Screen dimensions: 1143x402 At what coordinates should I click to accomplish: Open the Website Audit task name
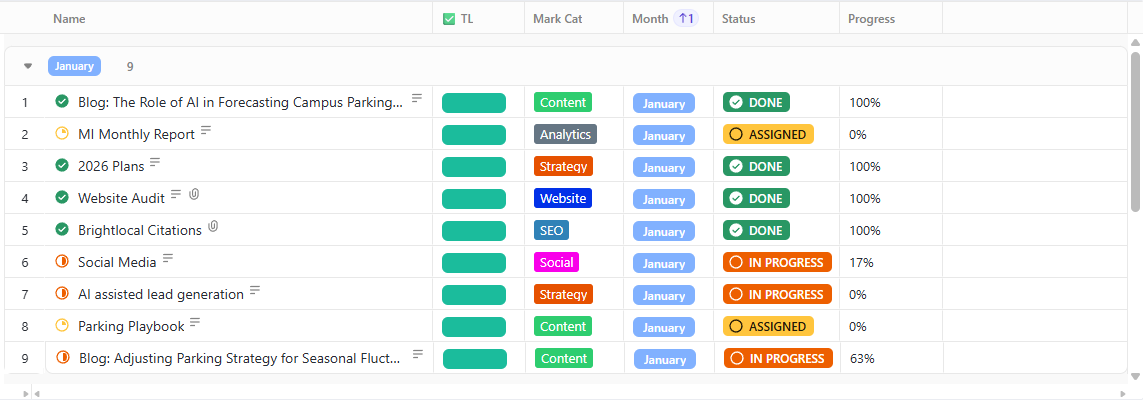[x=121, y=198]
